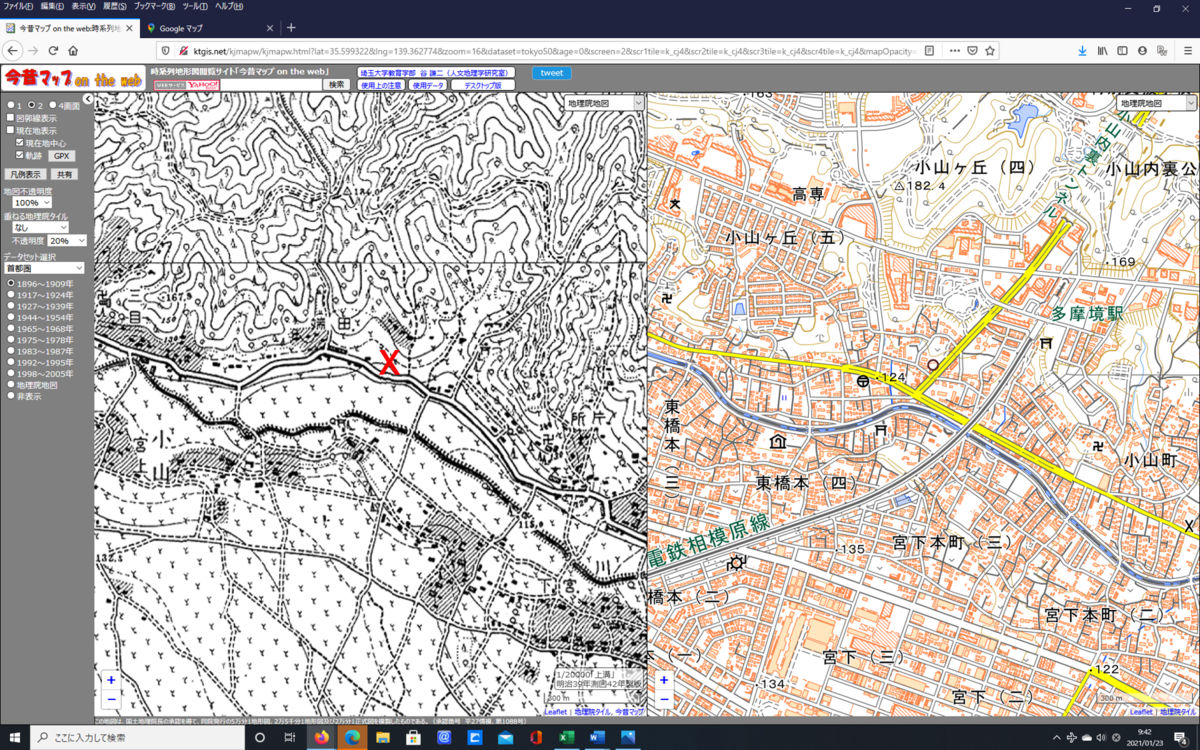This screenshot has width=1200, height=750.
Task: Open the Firefox library icon
Action: click(1103, 50)
